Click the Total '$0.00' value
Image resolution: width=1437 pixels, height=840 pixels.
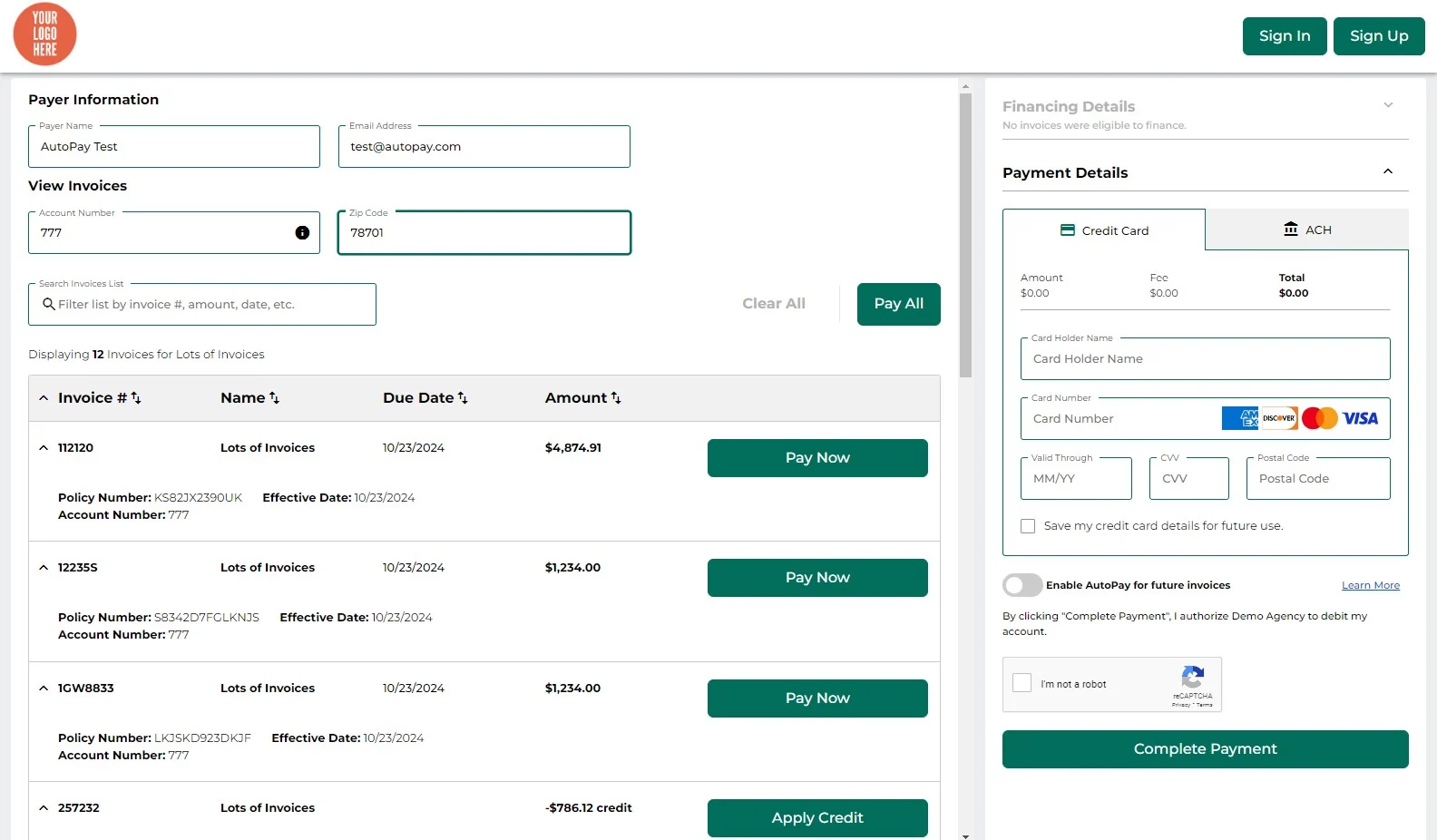[x=1294, y=293]
